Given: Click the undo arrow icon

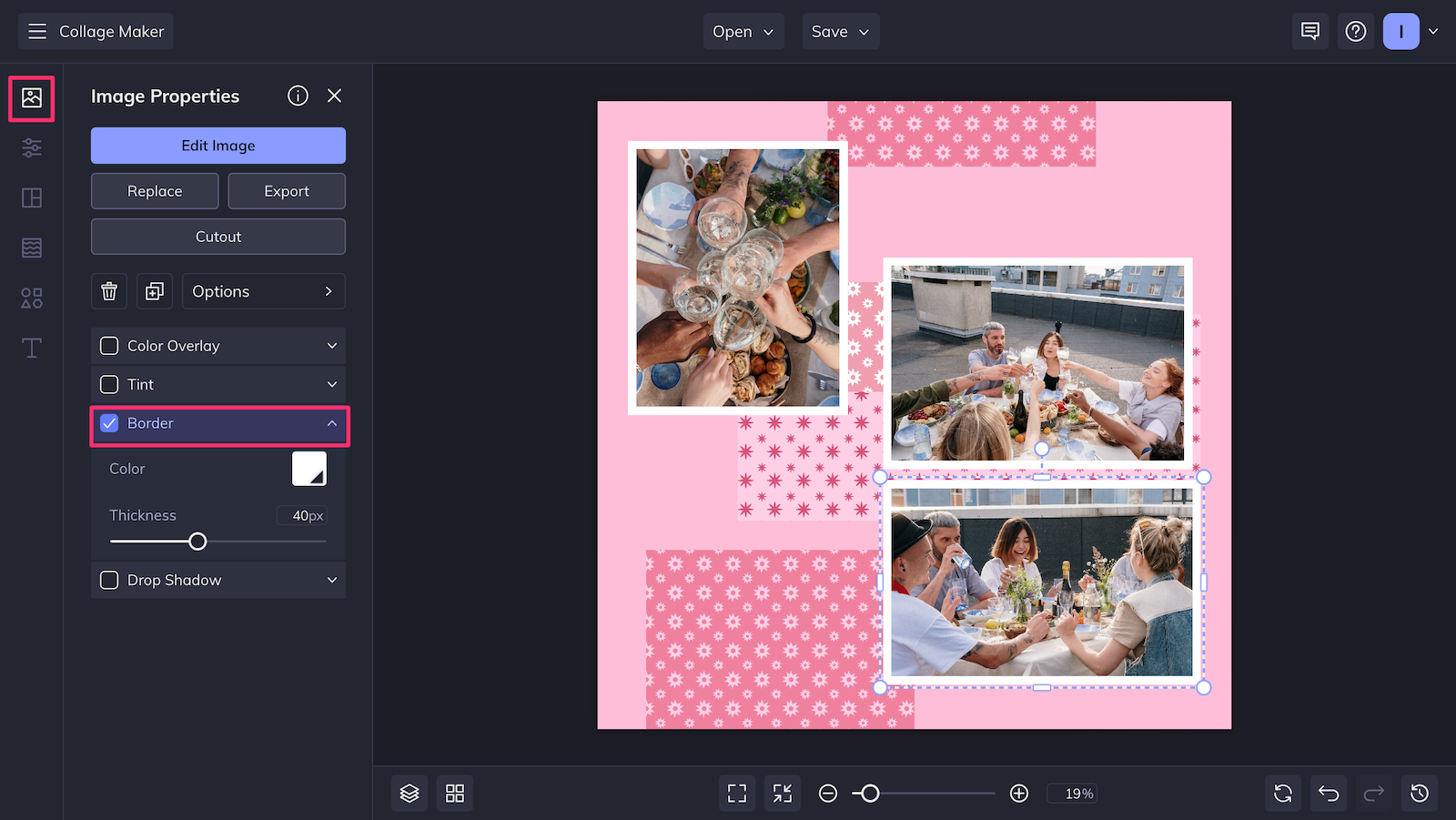Looking at the screenshot, I should (x=1329, y=794).
